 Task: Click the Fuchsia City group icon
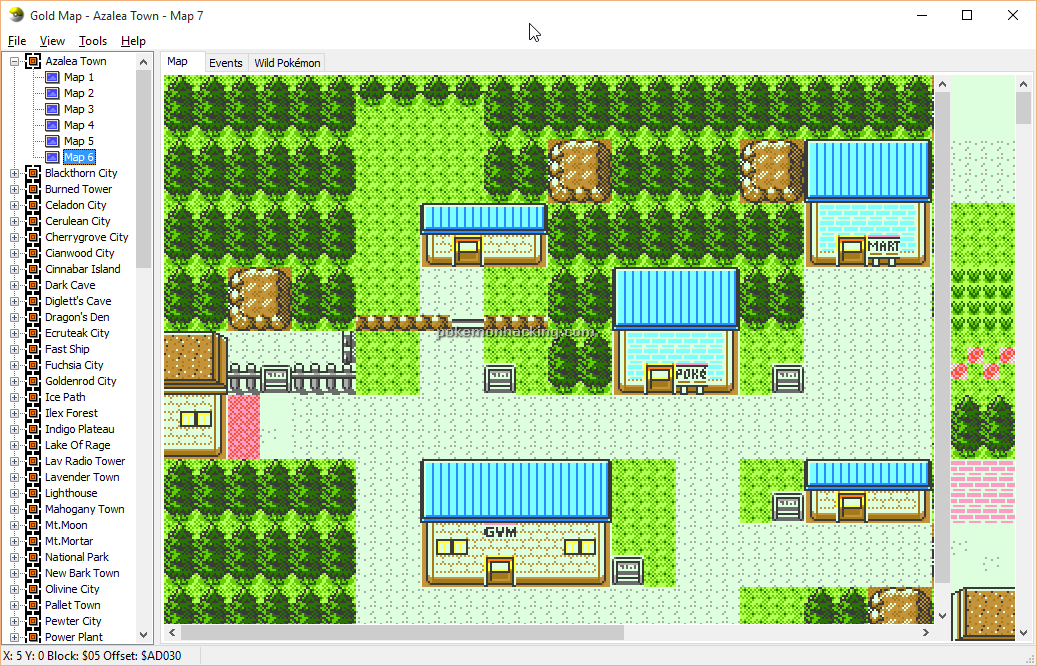tap(33, 365)
